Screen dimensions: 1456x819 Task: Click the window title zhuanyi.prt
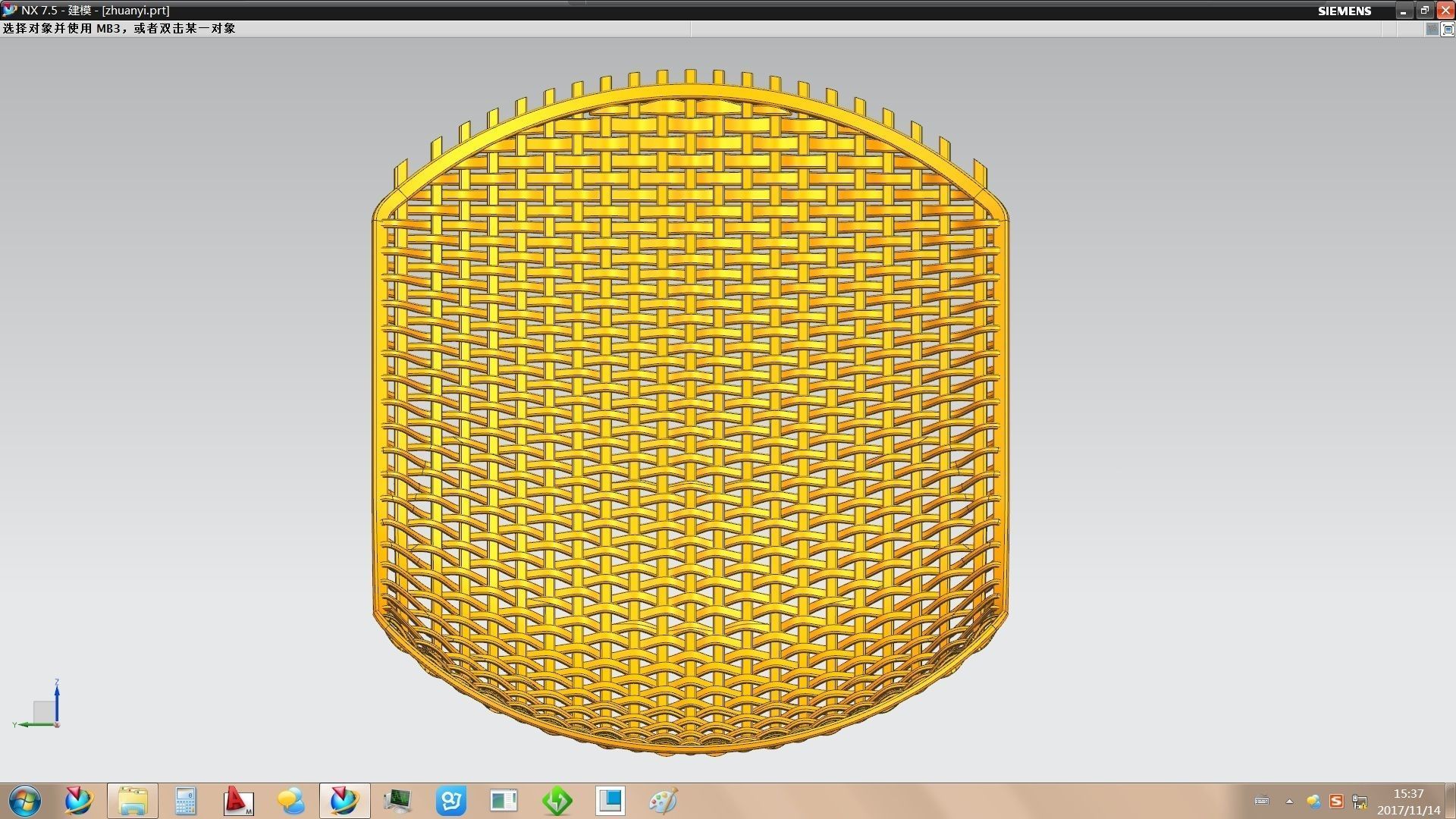coord(136,11)
